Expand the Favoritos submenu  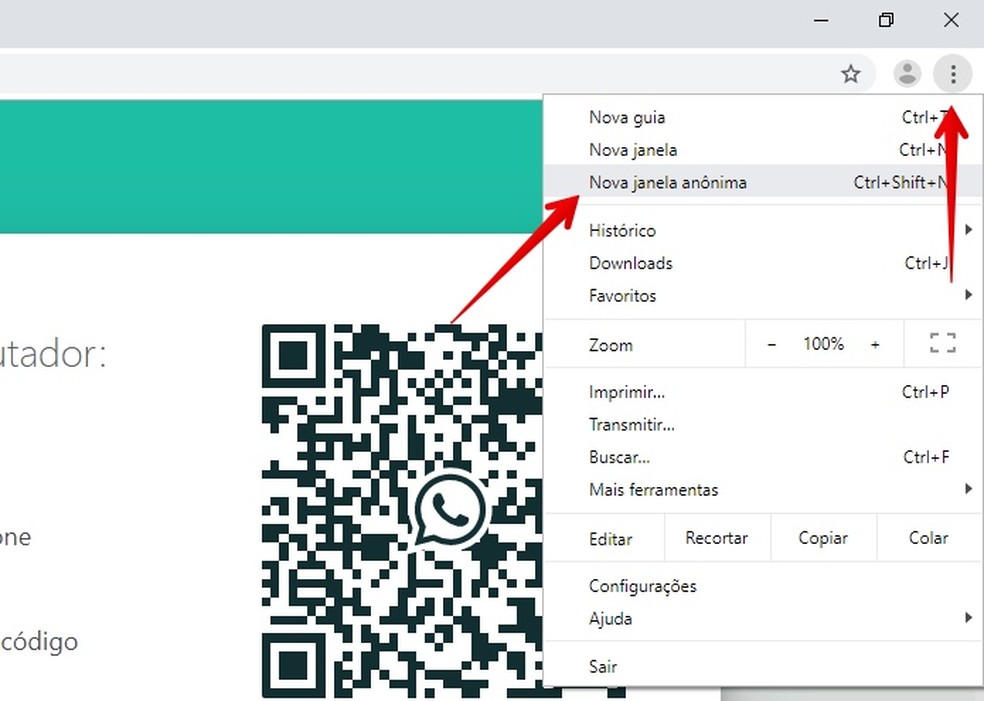pos(762,296)
